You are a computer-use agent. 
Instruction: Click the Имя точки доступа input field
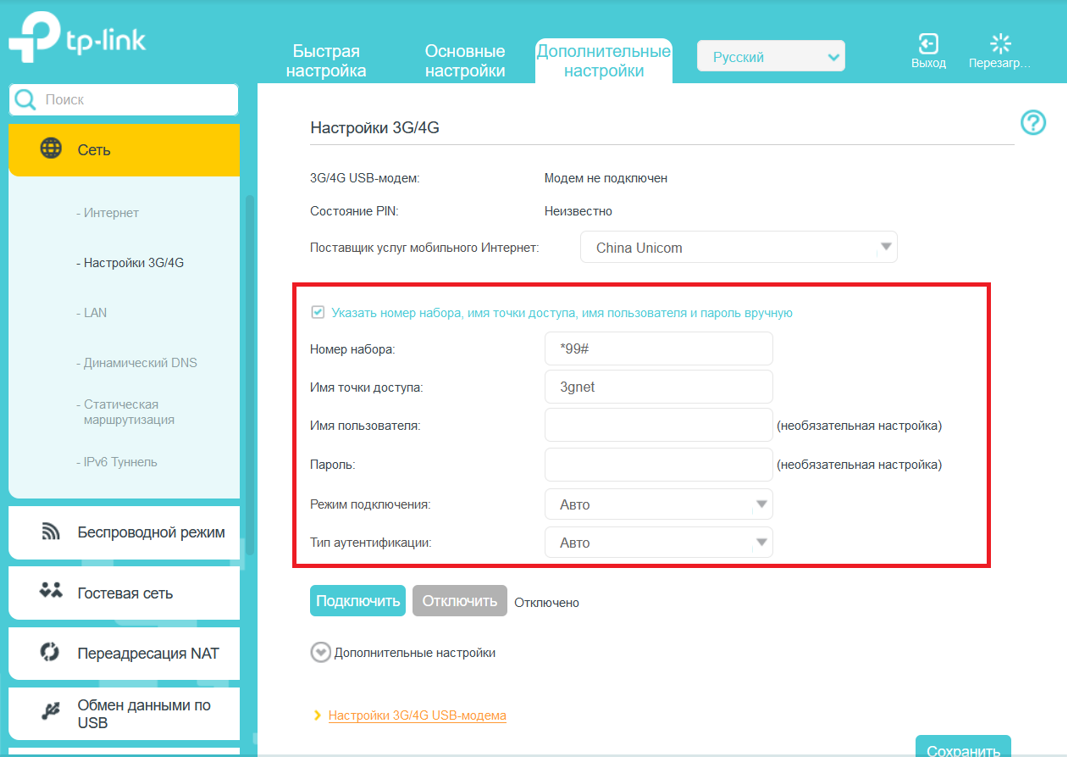click(x=658, y=387)
